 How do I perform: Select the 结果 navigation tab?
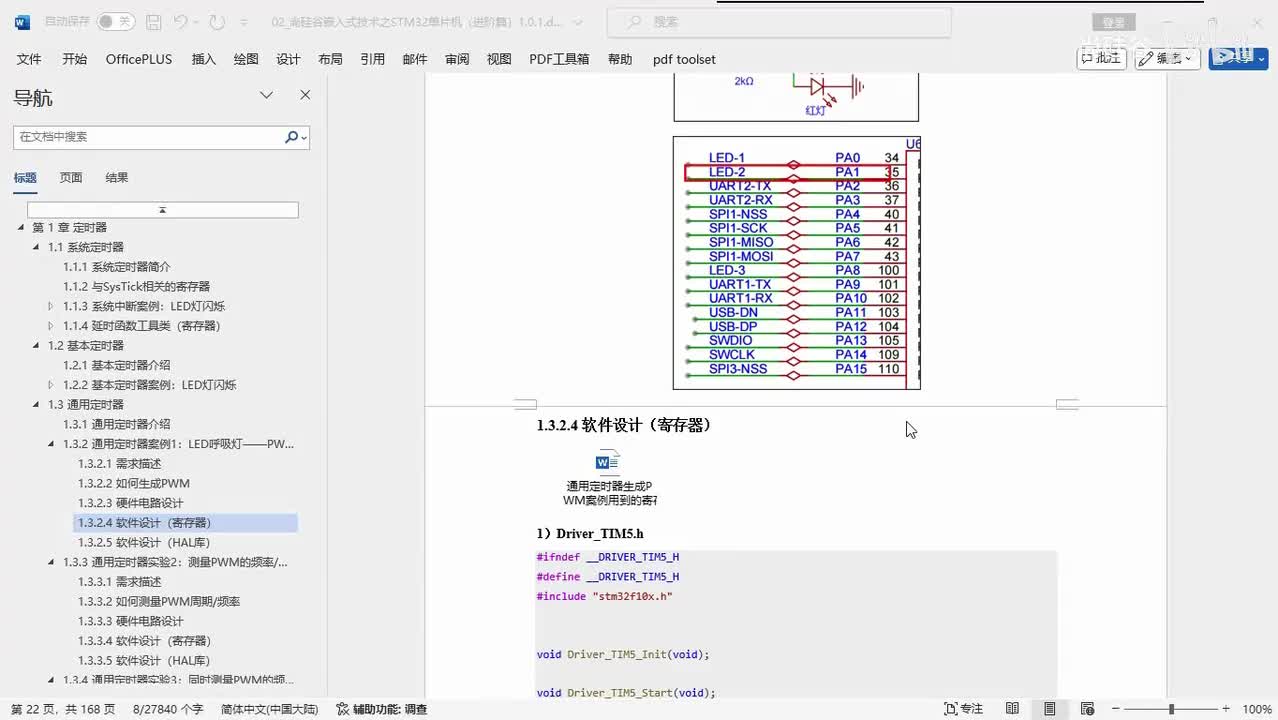pyautogui.click(x=117, y=178)
